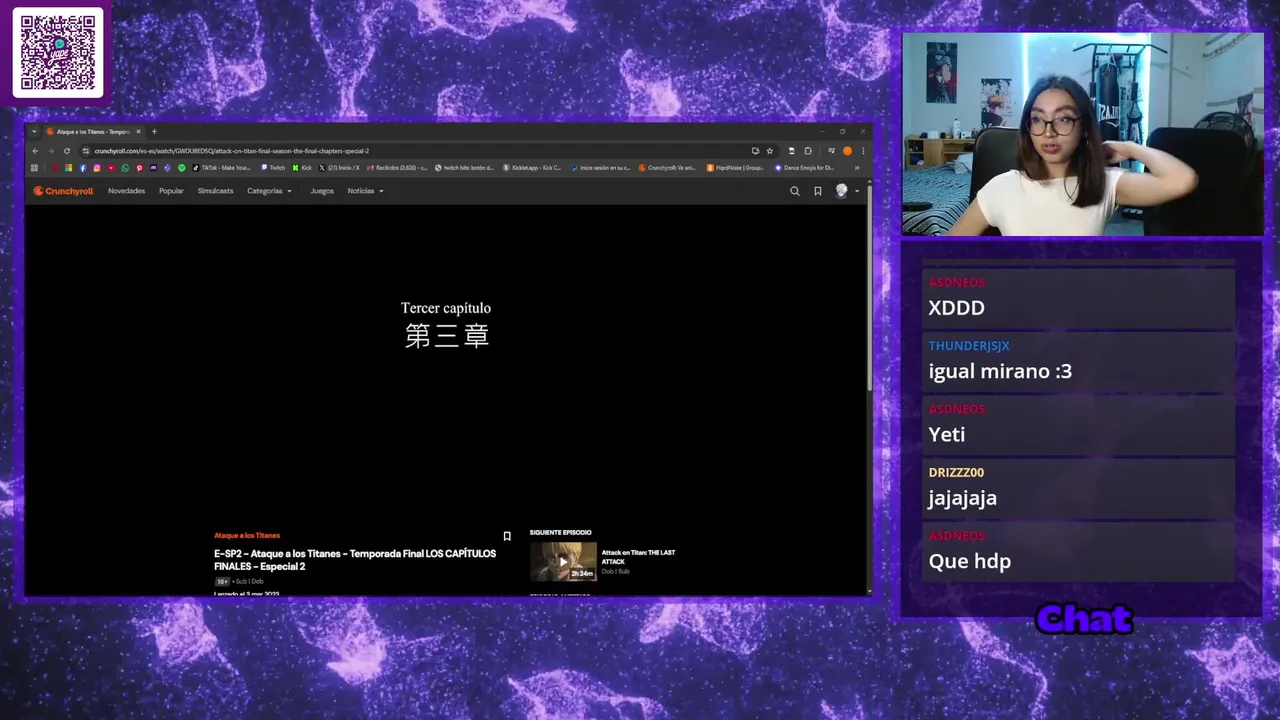Click the QR code in corner
This screenshot has height=720, width=1280.
[58, 52]
